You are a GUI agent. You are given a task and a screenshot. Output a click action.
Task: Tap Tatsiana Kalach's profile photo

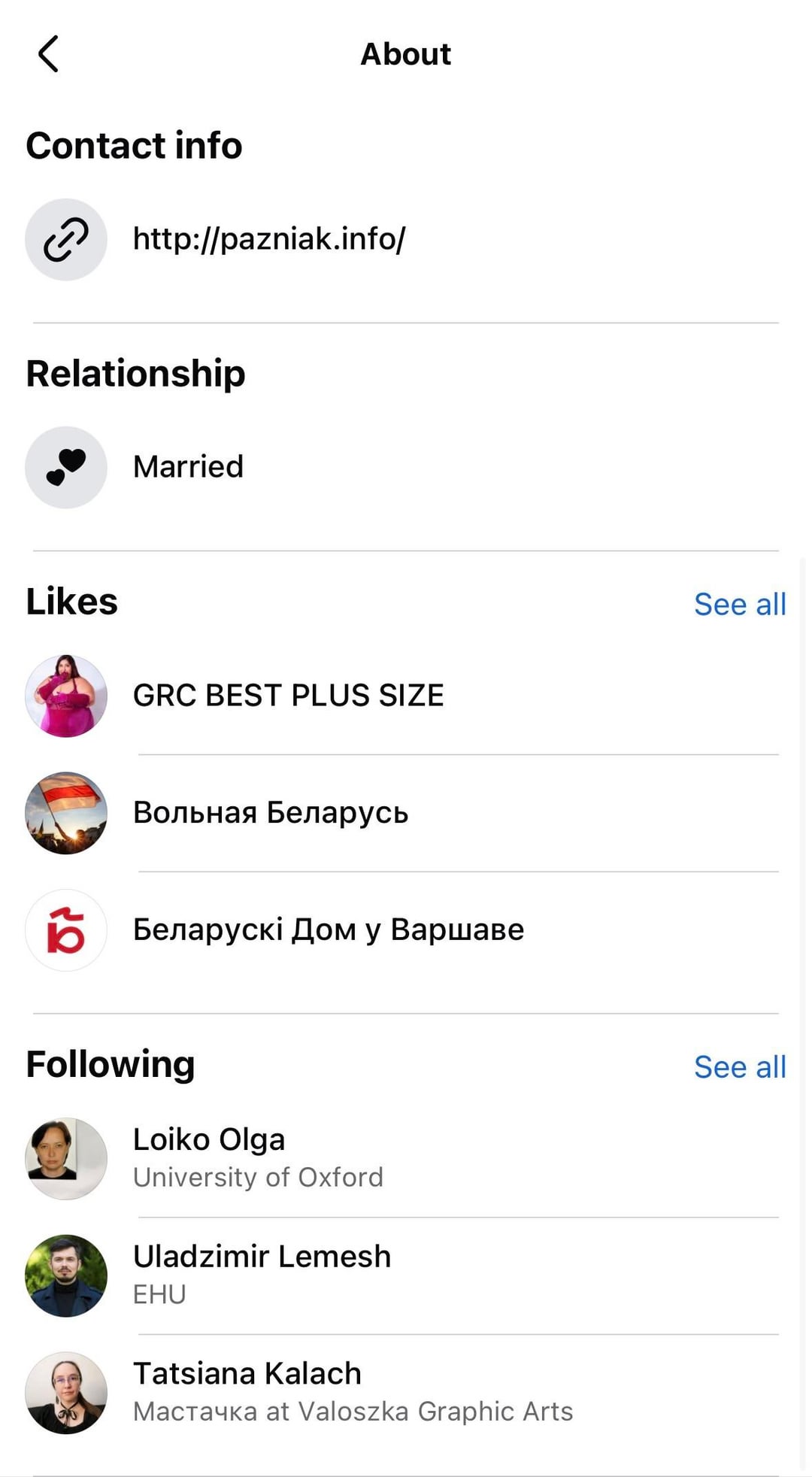66,1393
